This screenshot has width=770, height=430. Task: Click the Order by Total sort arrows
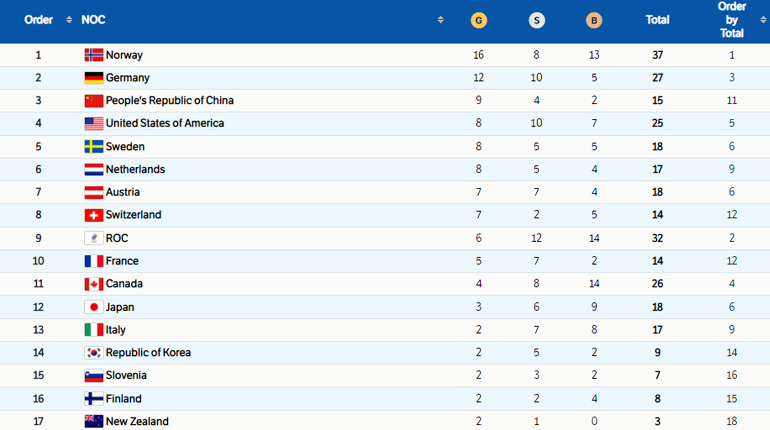coord(763,20)
